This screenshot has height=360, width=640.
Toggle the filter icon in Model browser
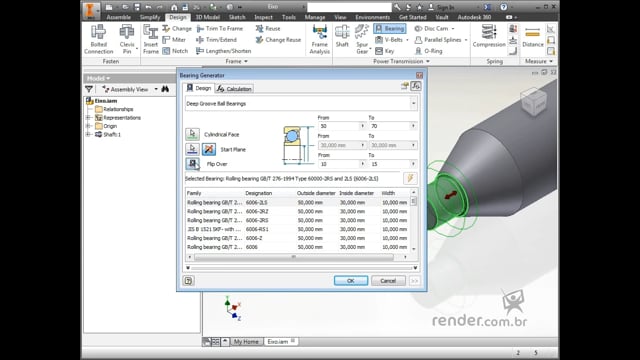[x=89, y=89]
